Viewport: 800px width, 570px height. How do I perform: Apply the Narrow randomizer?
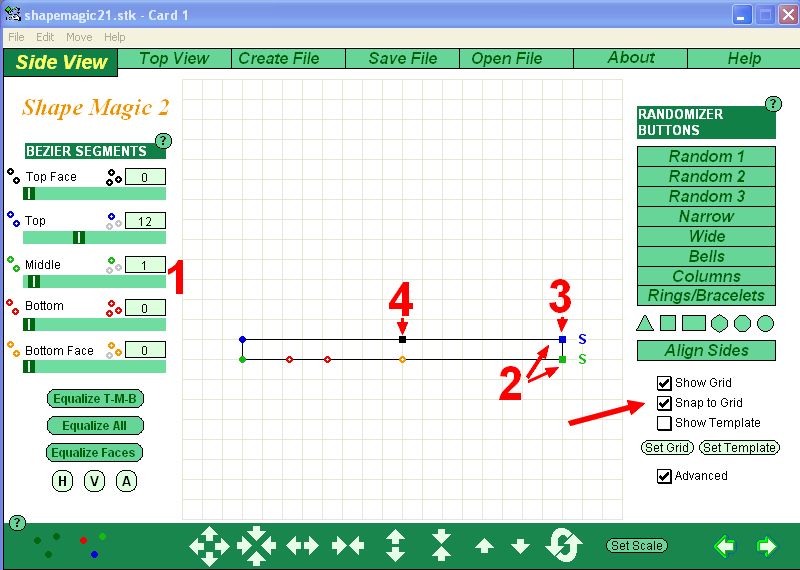(x=706, y=216)
